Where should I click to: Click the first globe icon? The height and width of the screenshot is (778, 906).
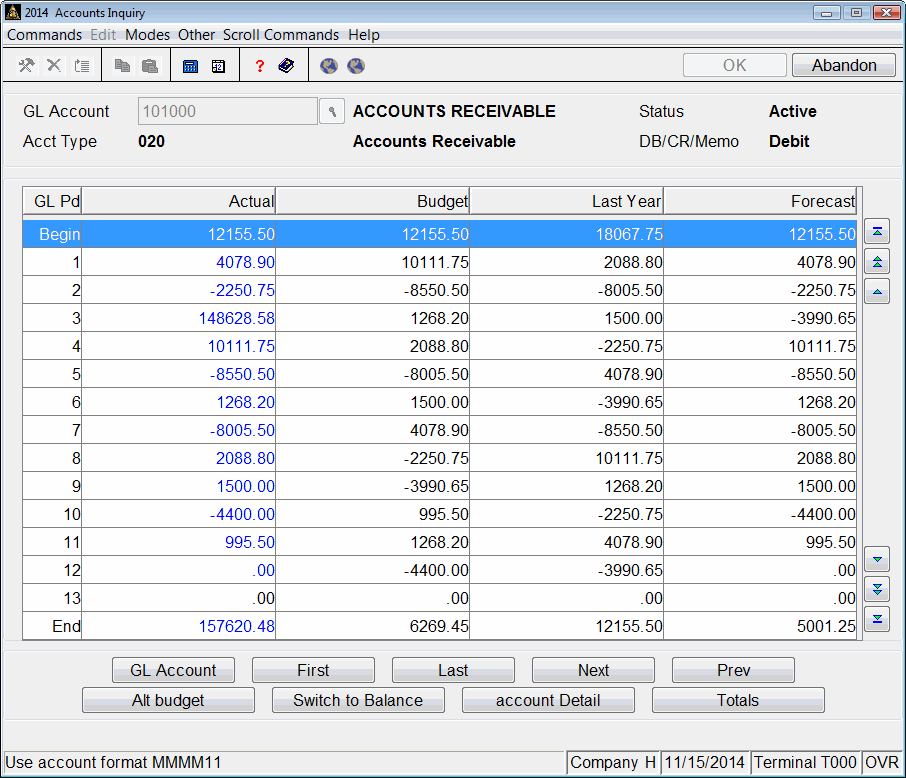(329, 66)
